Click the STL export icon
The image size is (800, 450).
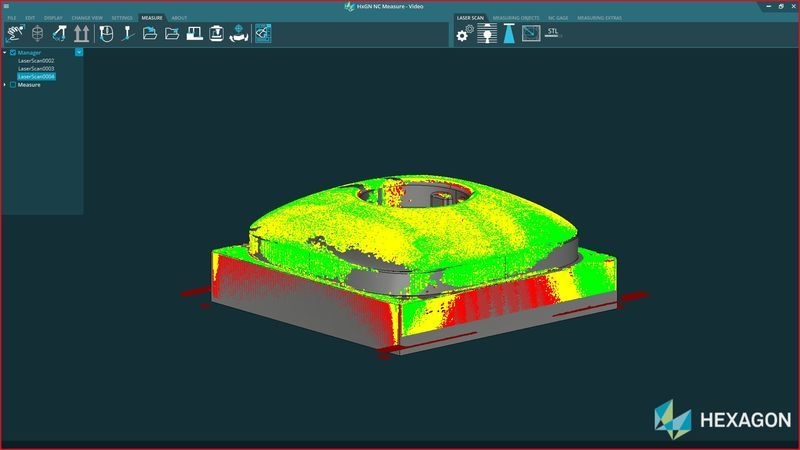pyautogui.click(x=554, y=32)
